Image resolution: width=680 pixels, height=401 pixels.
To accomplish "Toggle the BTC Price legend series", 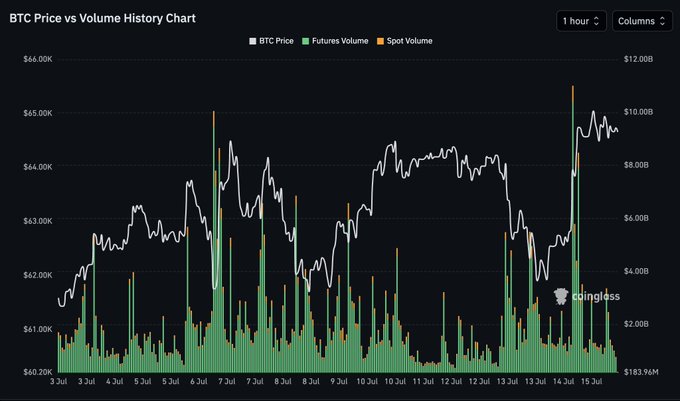I will (271, 41).
